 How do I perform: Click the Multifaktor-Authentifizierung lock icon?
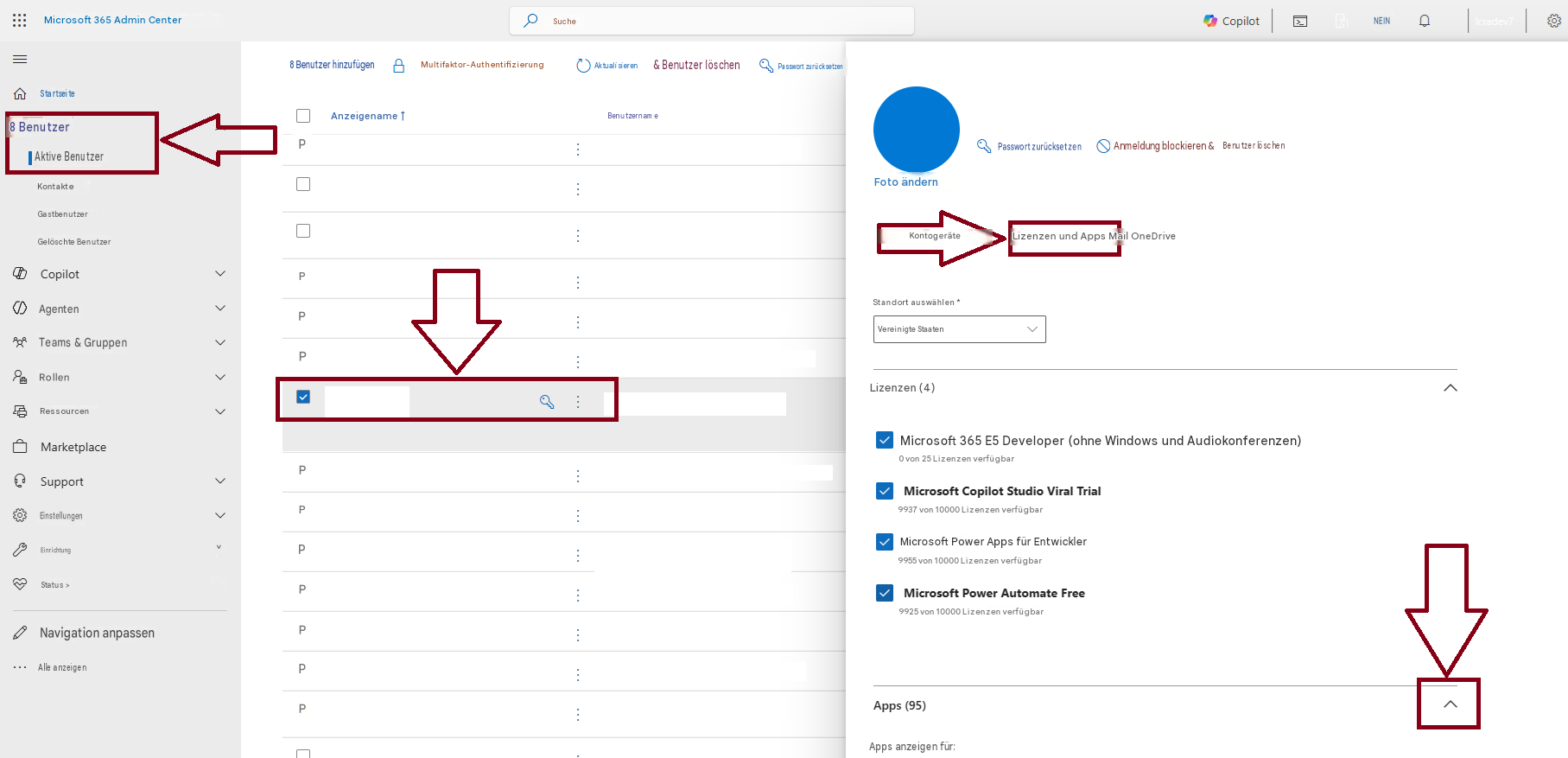pyautogui.click(x=399, y=66)
